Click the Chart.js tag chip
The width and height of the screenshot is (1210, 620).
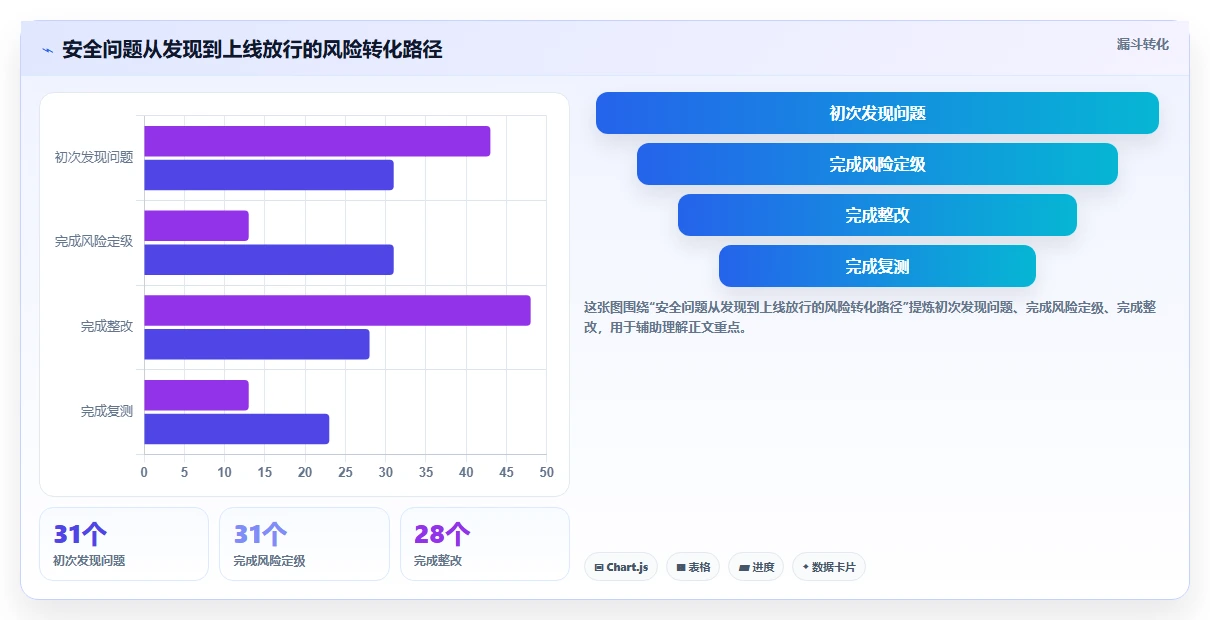click(x=621, y=567)
